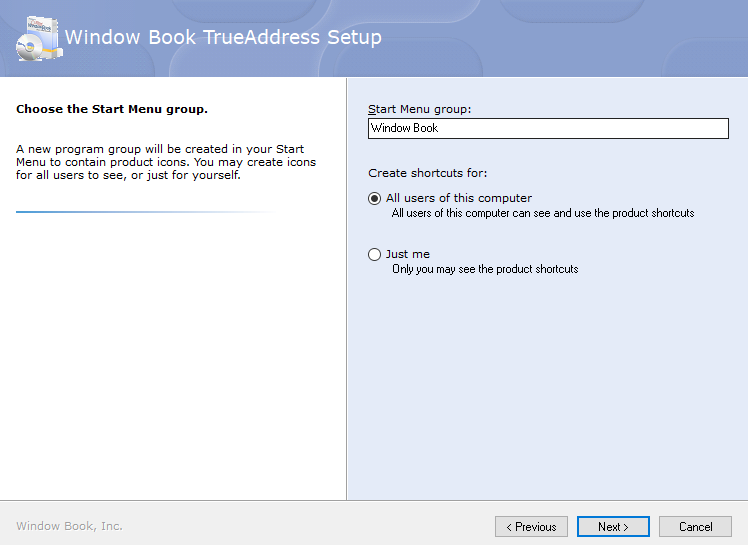Click the 'Create shortcuts for:' label
The image size is (748, 545).
427,173
